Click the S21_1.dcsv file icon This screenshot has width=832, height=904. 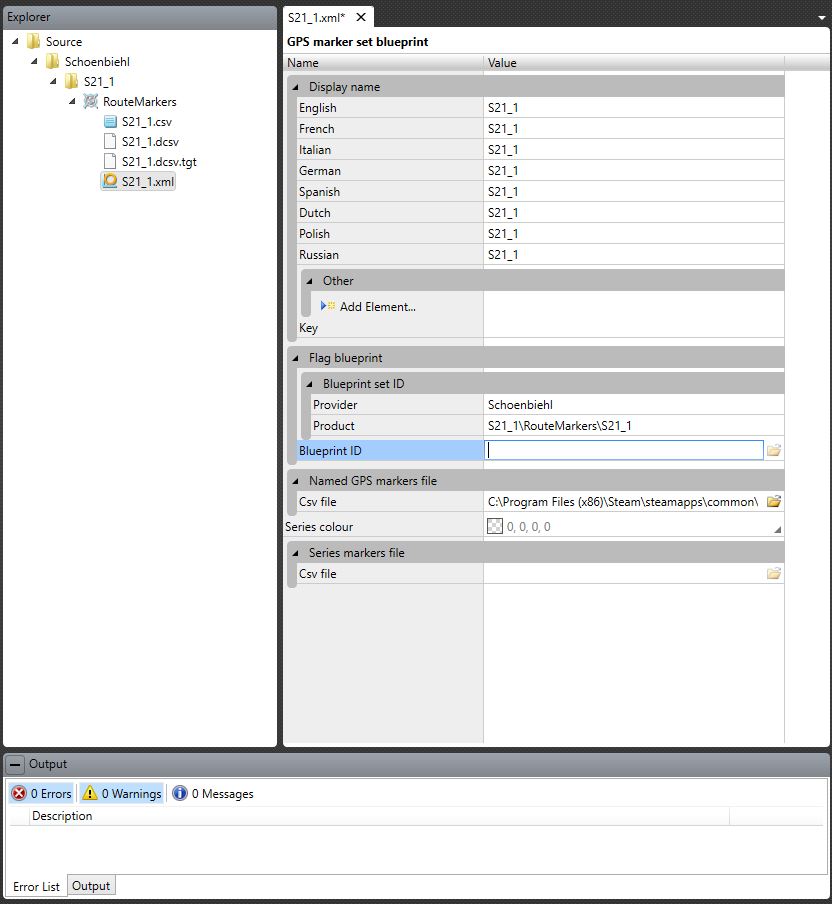[110, 141]
